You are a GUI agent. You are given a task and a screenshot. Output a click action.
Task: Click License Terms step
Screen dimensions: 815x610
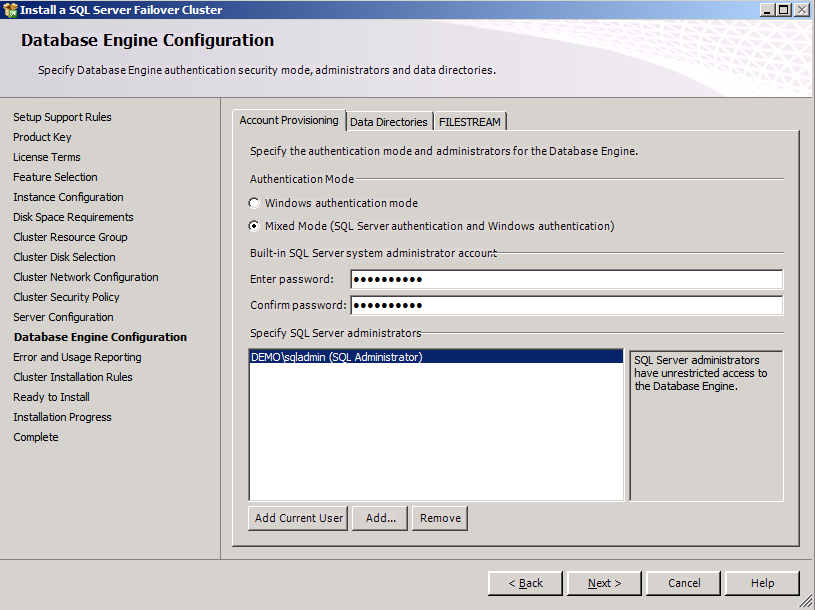point(47,157)
